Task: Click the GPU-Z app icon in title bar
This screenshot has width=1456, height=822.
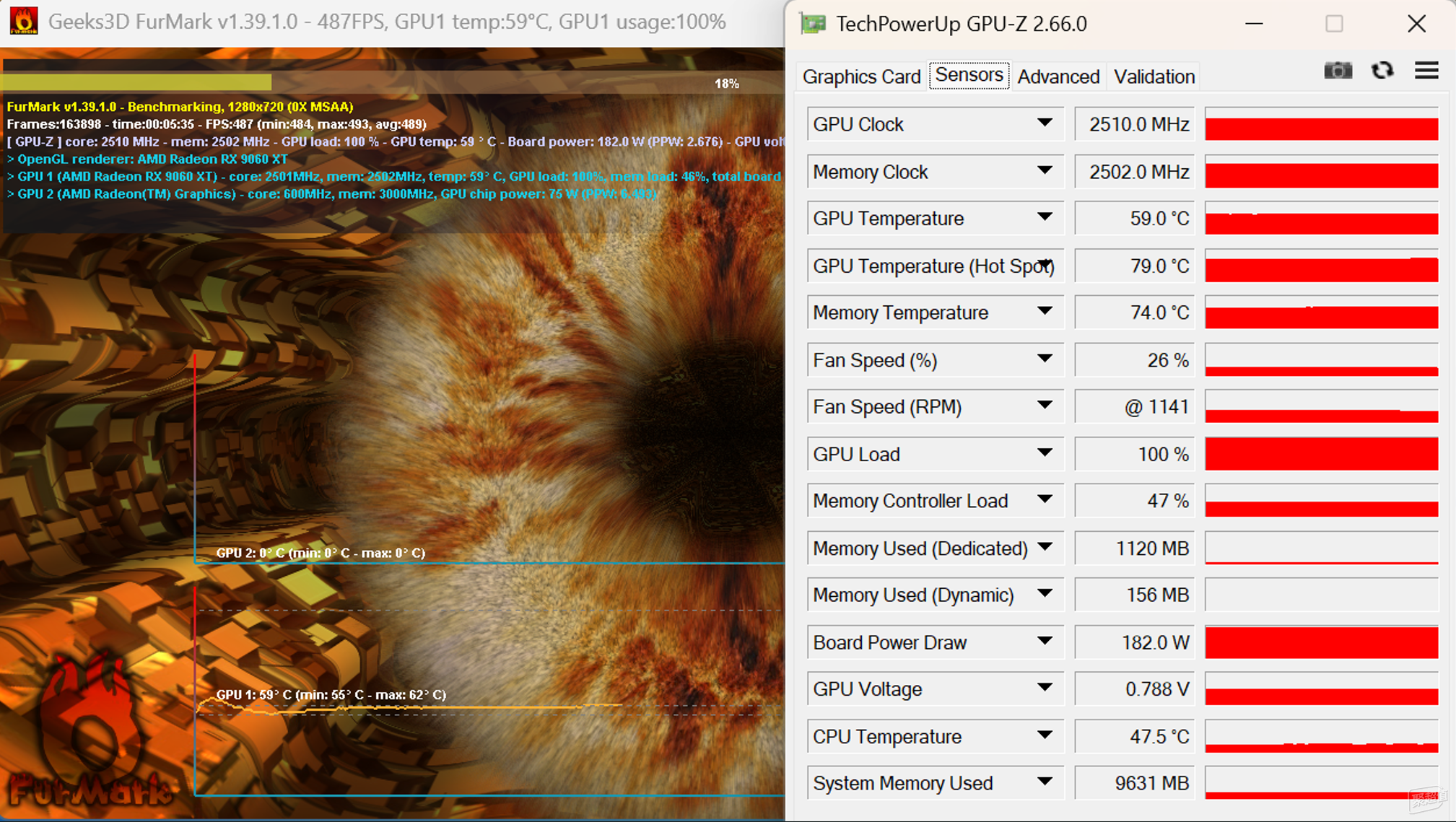Action: point(814,24)
